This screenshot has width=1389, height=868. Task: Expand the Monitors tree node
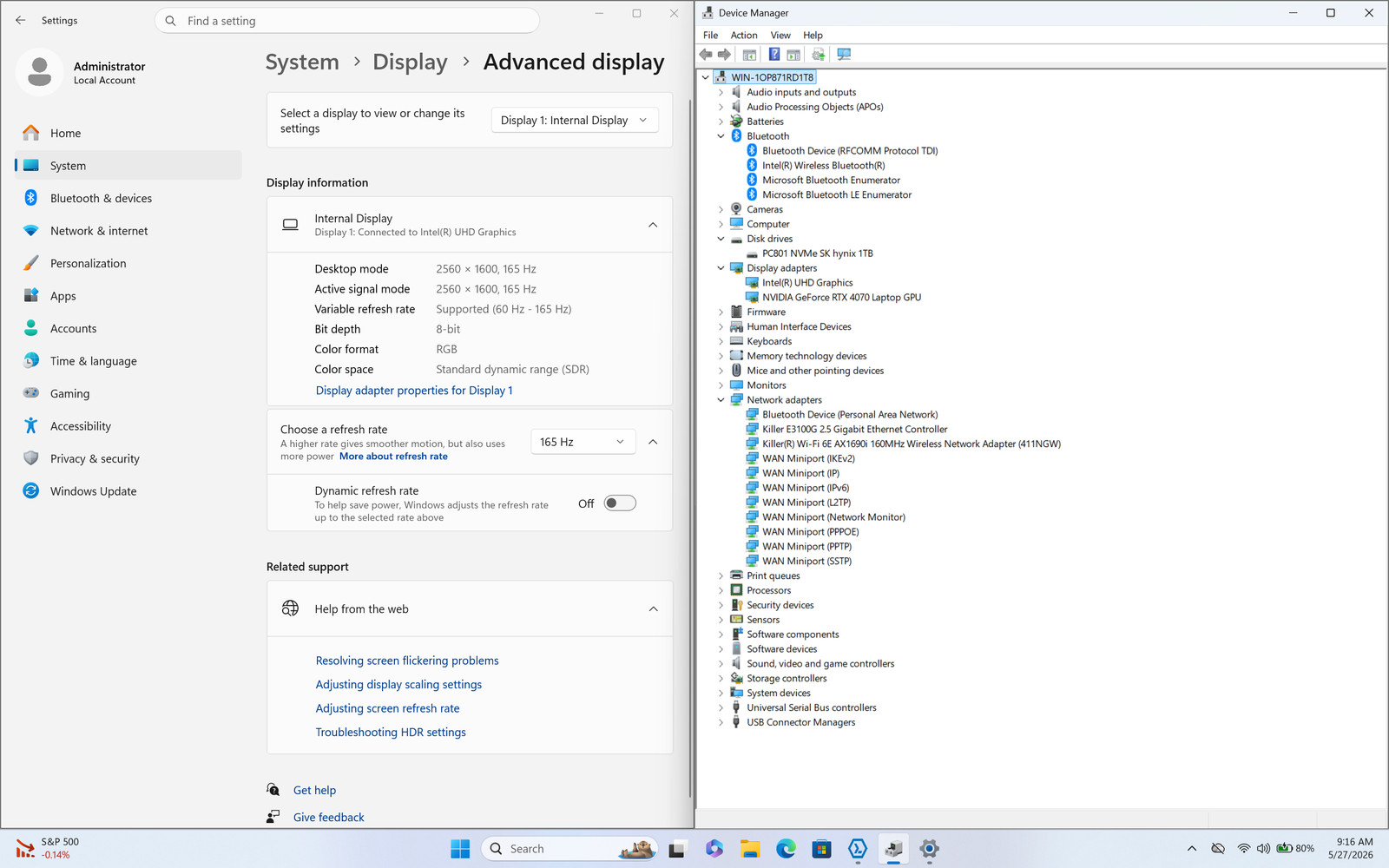tap(721, 385)
